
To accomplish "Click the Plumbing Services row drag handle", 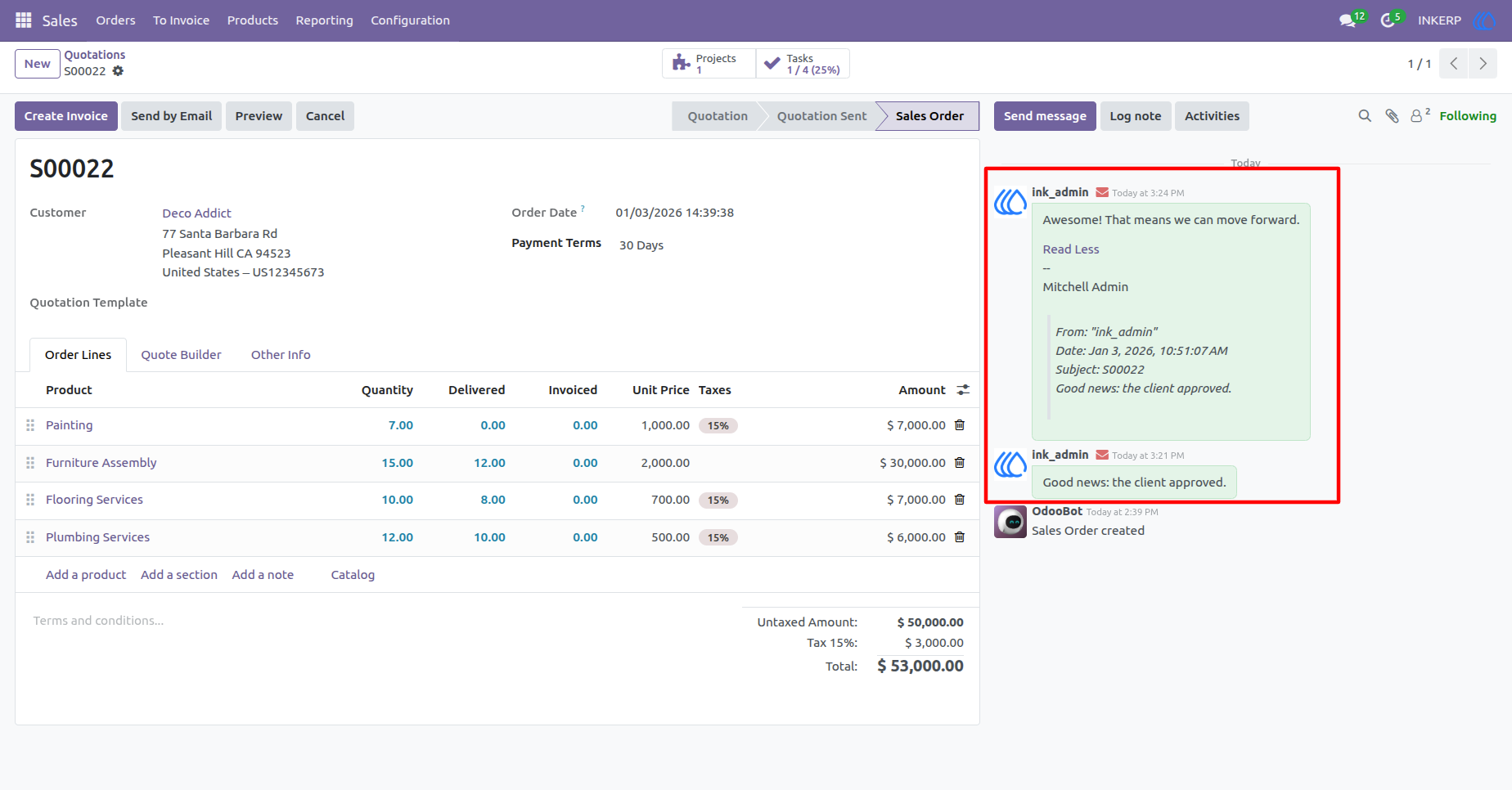I will click(x=30, y=537).
